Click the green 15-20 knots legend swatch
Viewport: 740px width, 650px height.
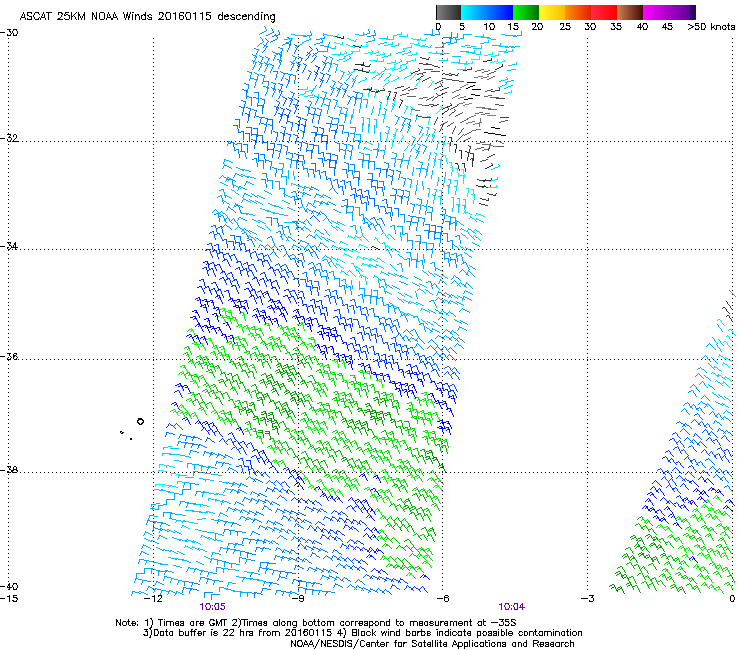[526, 12]
